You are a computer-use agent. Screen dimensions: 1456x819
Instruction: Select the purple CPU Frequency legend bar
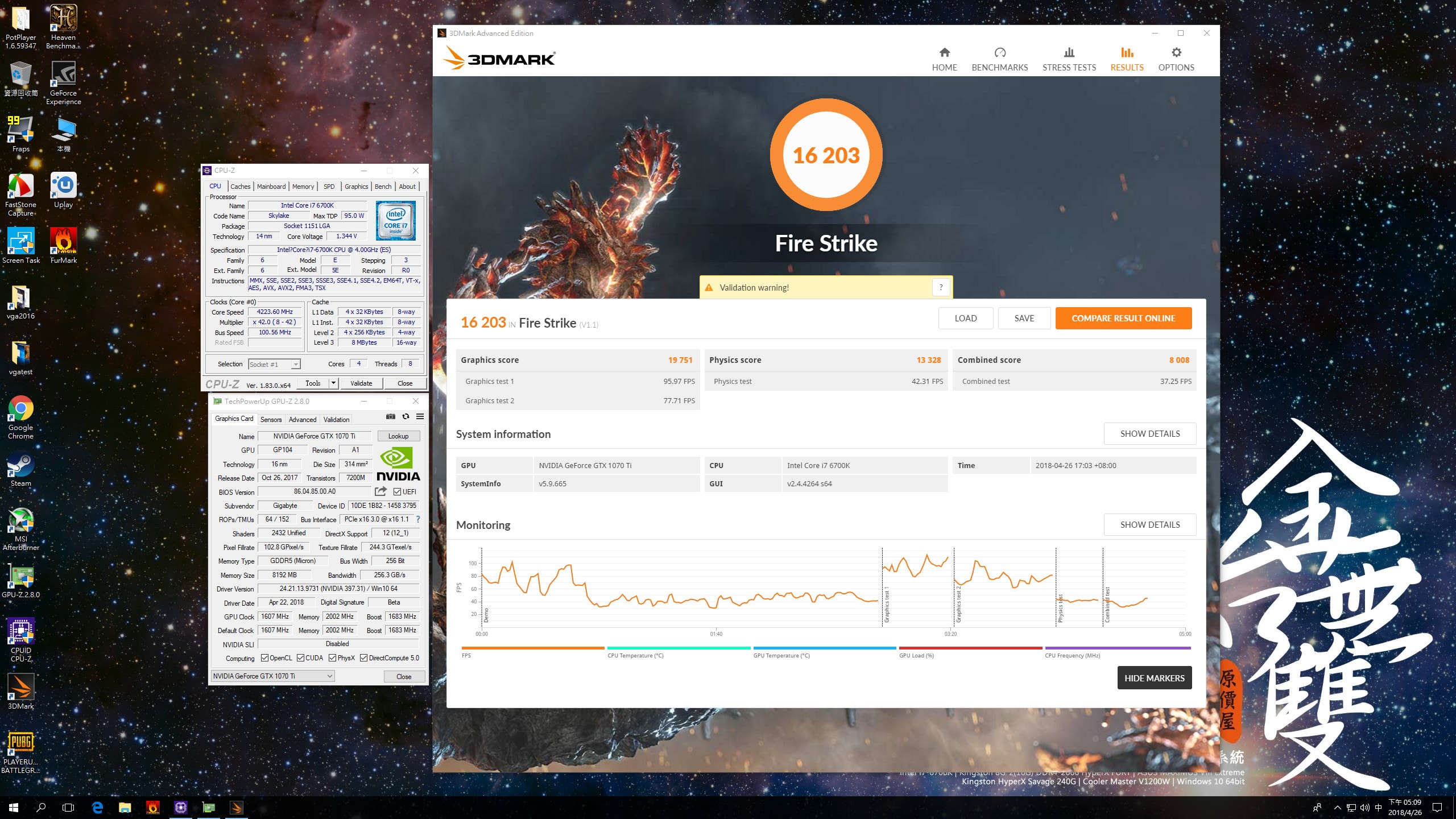(1118, 648)
